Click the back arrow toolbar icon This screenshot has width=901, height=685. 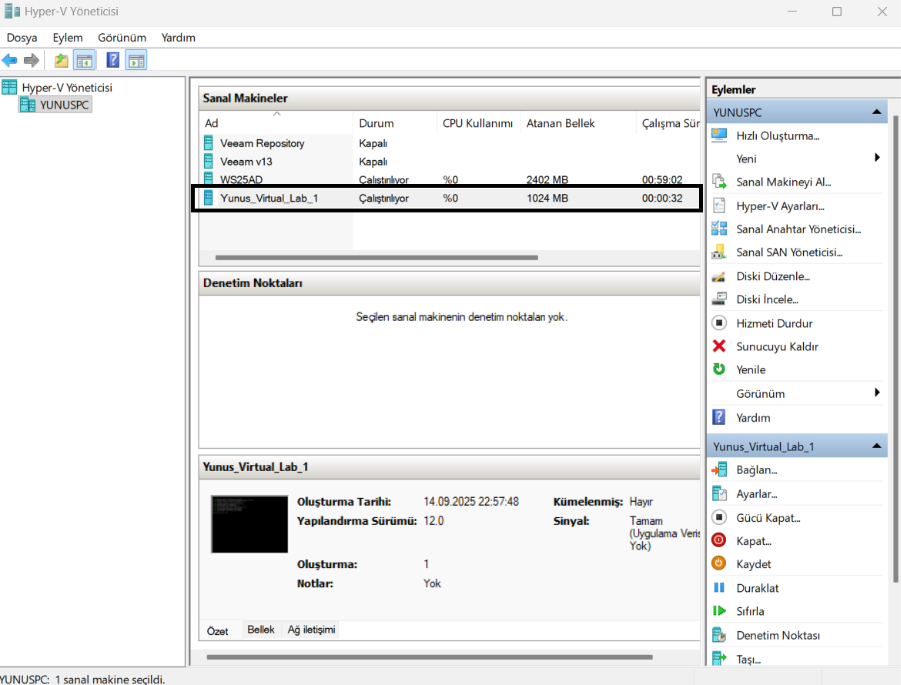point(10,61)
